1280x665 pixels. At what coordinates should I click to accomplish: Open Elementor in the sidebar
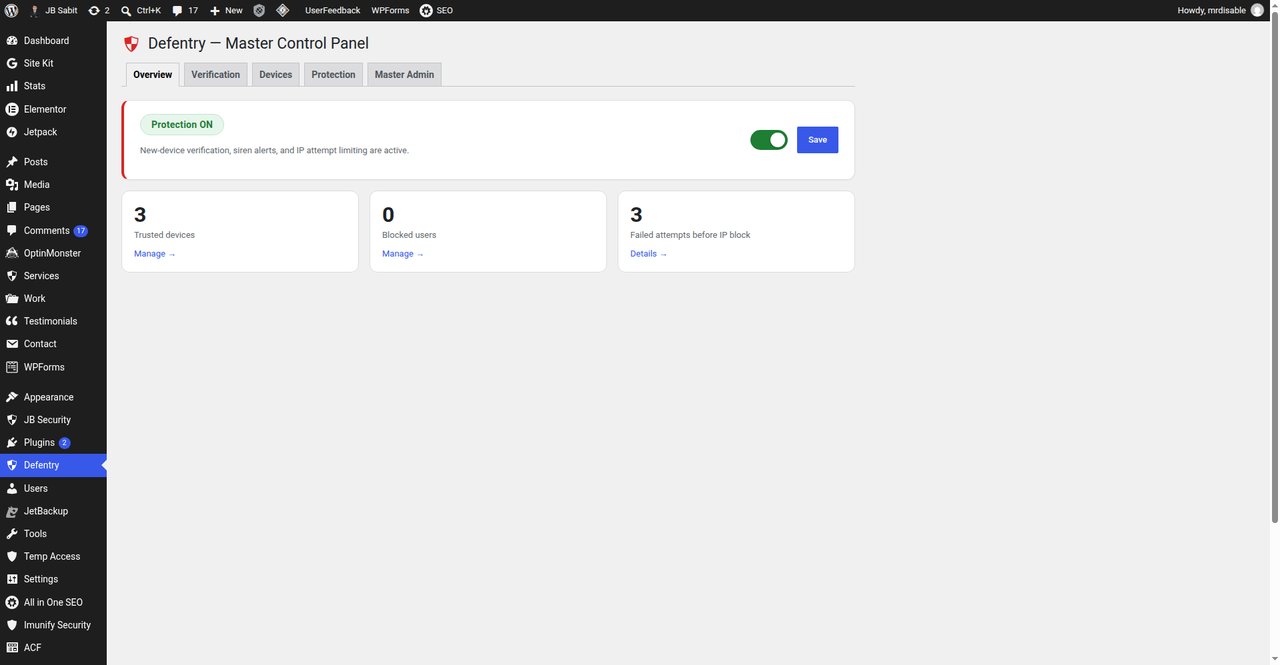point(53,109)
